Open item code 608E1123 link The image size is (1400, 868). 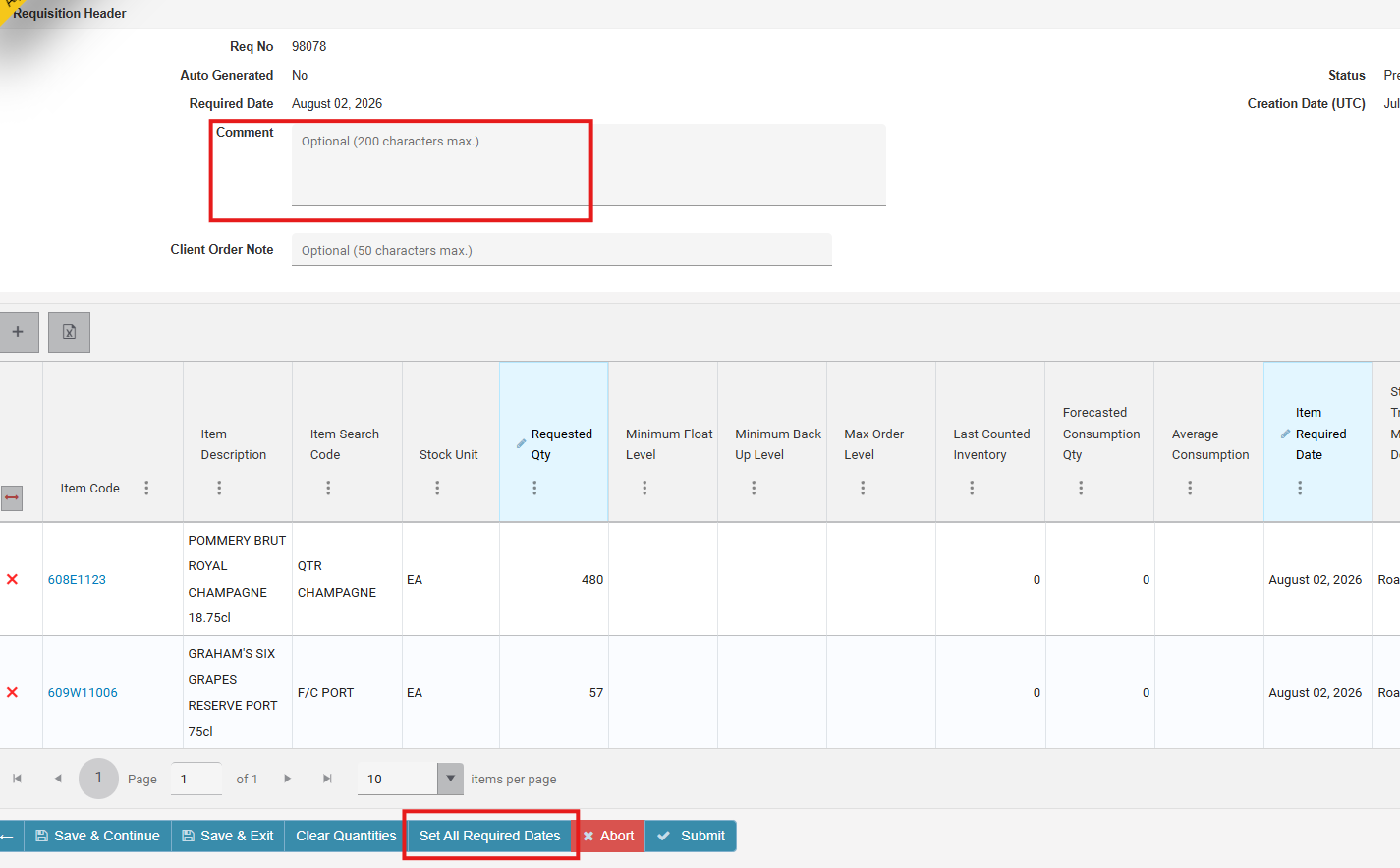[x=77, y=580]
